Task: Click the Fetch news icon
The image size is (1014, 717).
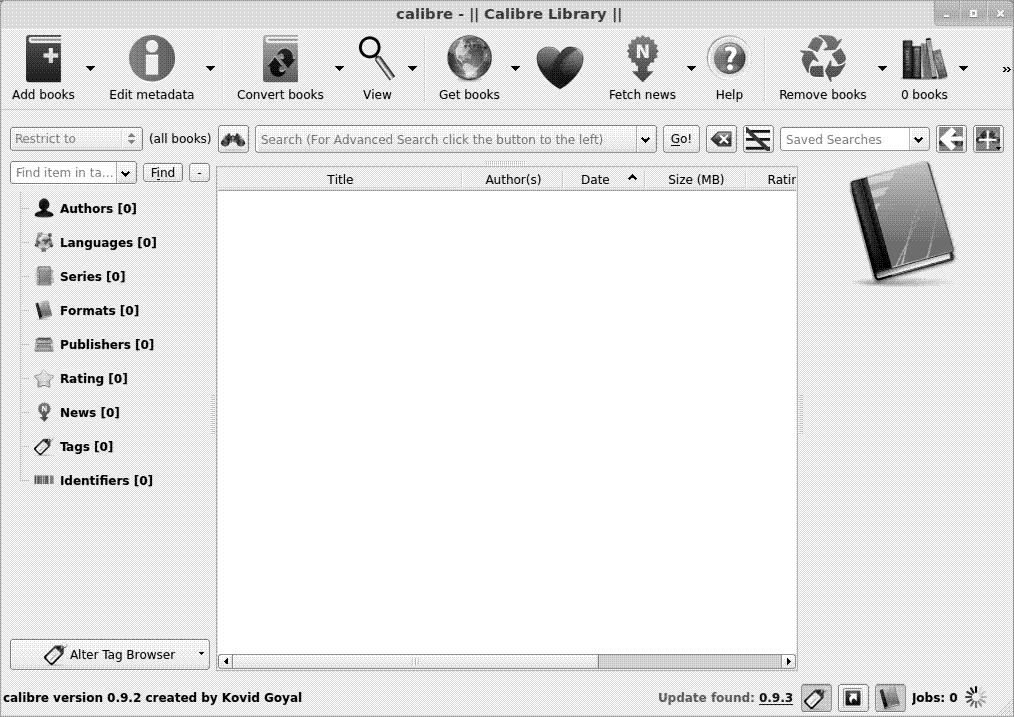Action: 642,59
